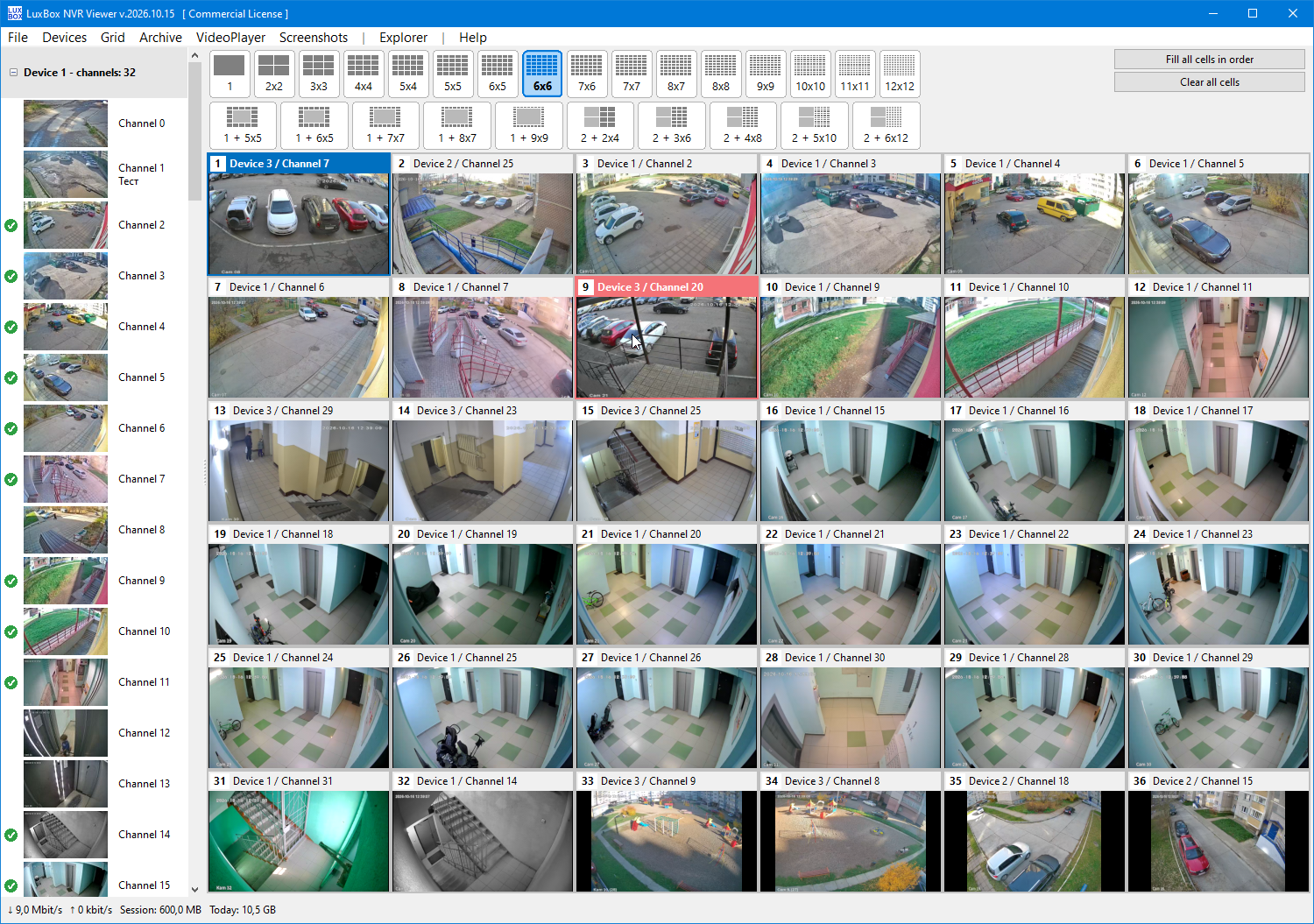Select the 2 + 3x6 layout
The width and height of the screenshot is (1314, 924).
pyautogui.click(x=672, y=125)
